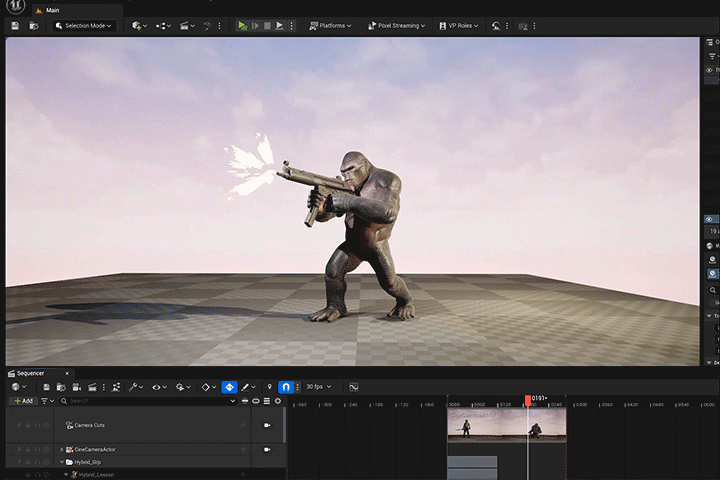Click the search magnifier in right panel
The width and height of the screenshot is (720, 480).
pos(712,290)
